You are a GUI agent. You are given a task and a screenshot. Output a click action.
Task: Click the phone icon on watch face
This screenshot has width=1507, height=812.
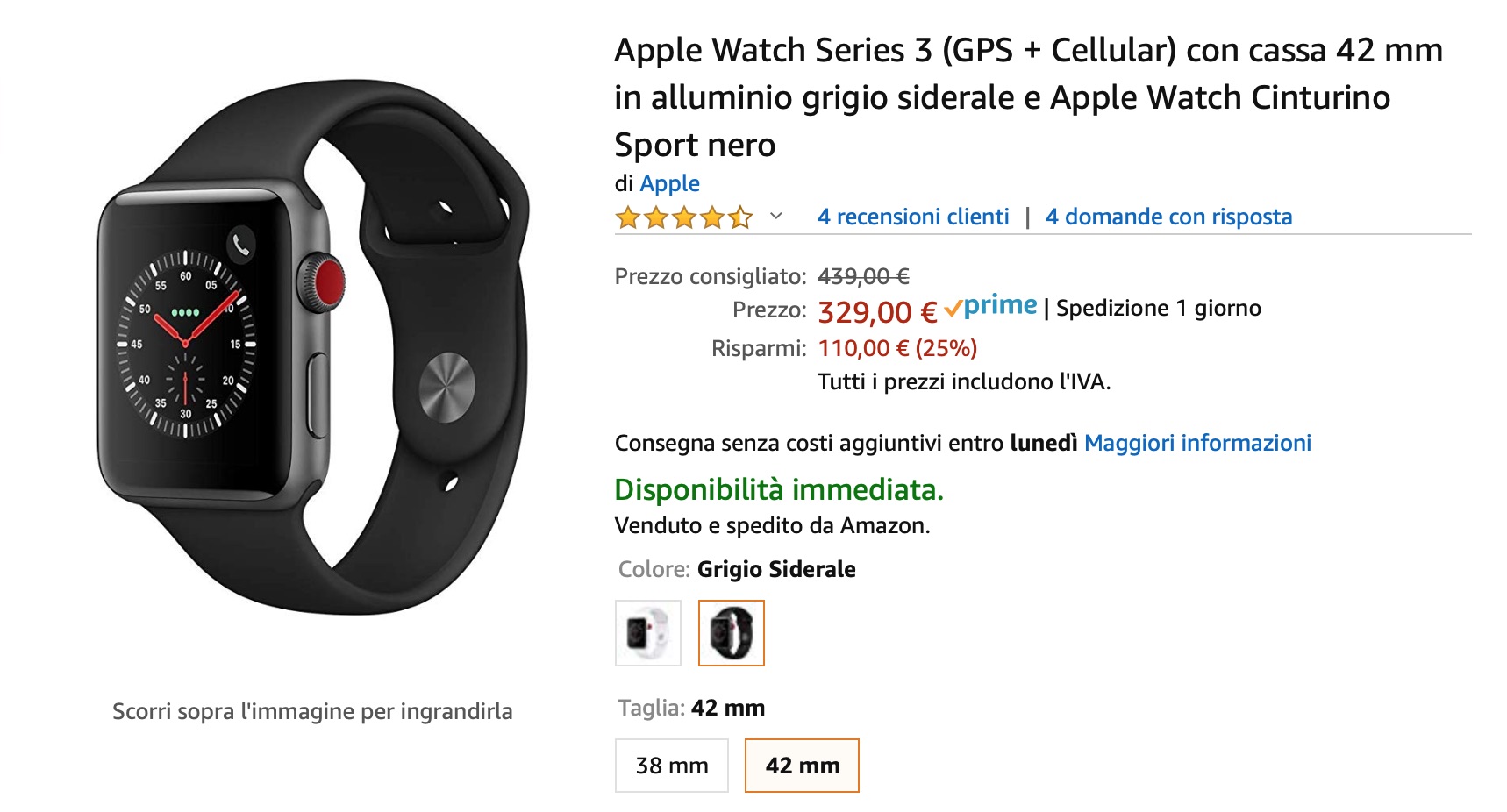[241, 246]
